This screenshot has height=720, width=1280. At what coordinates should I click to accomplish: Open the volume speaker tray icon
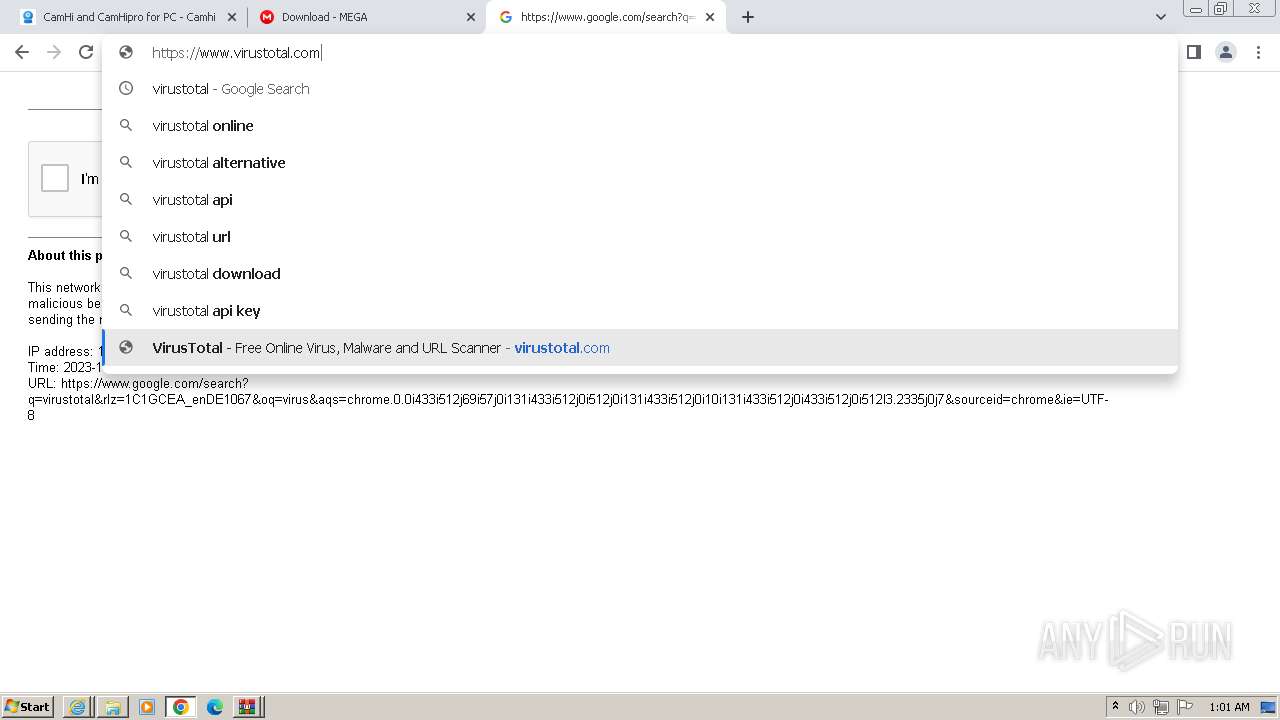coord(1137,707)
